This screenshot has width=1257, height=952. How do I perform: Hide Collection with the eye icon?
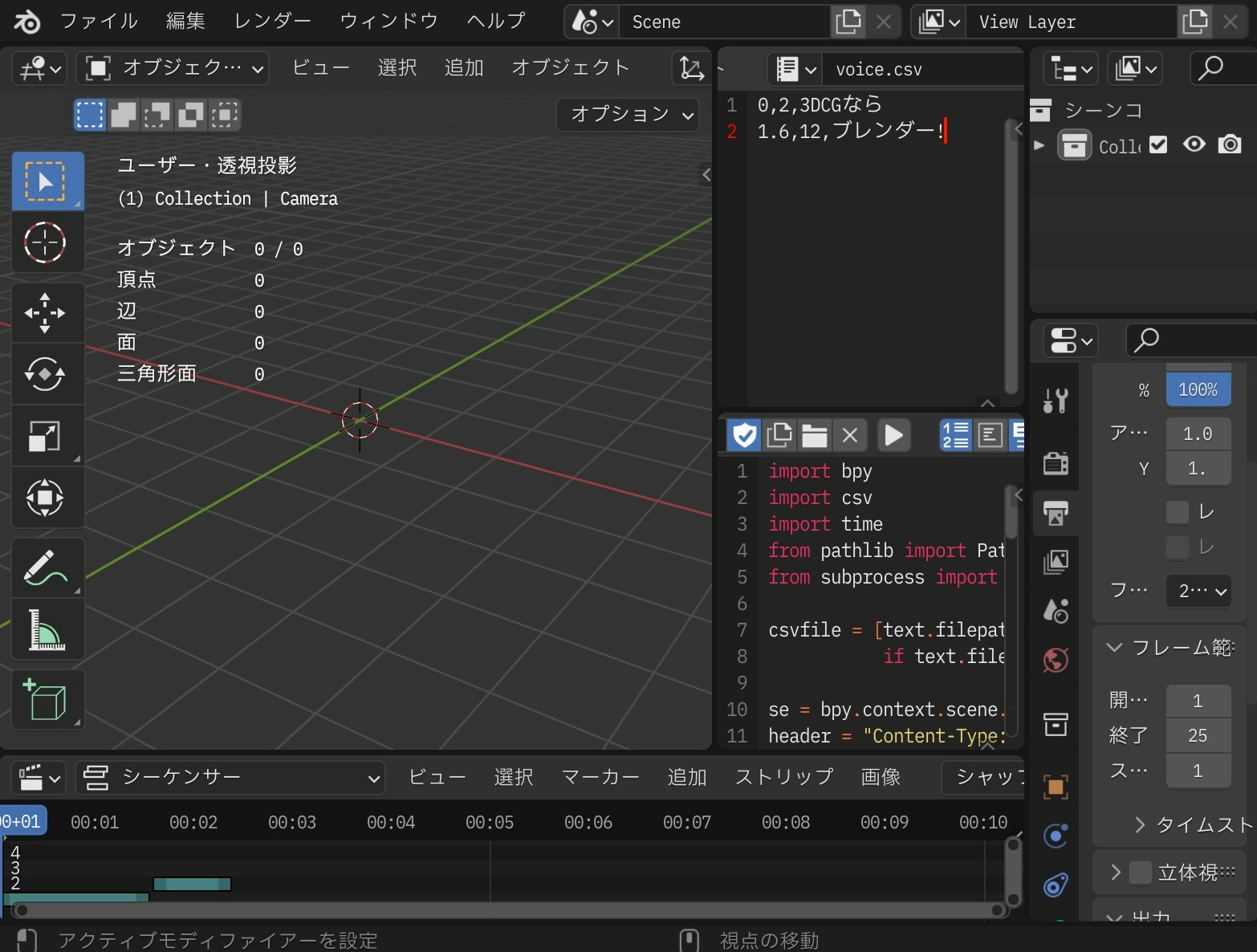pos(1194,145)
